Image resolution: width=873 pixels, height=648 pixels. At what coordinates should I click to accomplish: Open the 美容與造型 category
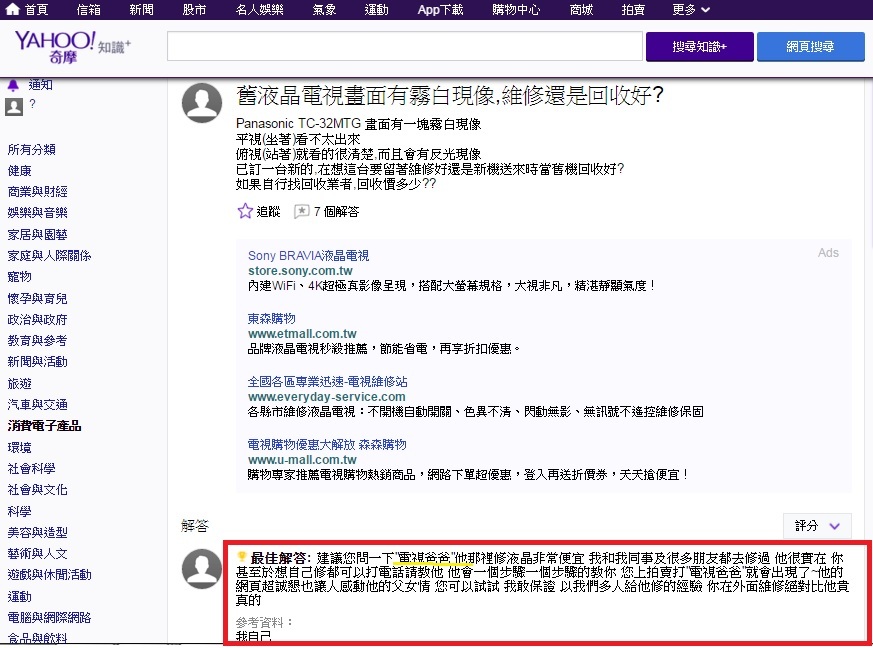37,532
